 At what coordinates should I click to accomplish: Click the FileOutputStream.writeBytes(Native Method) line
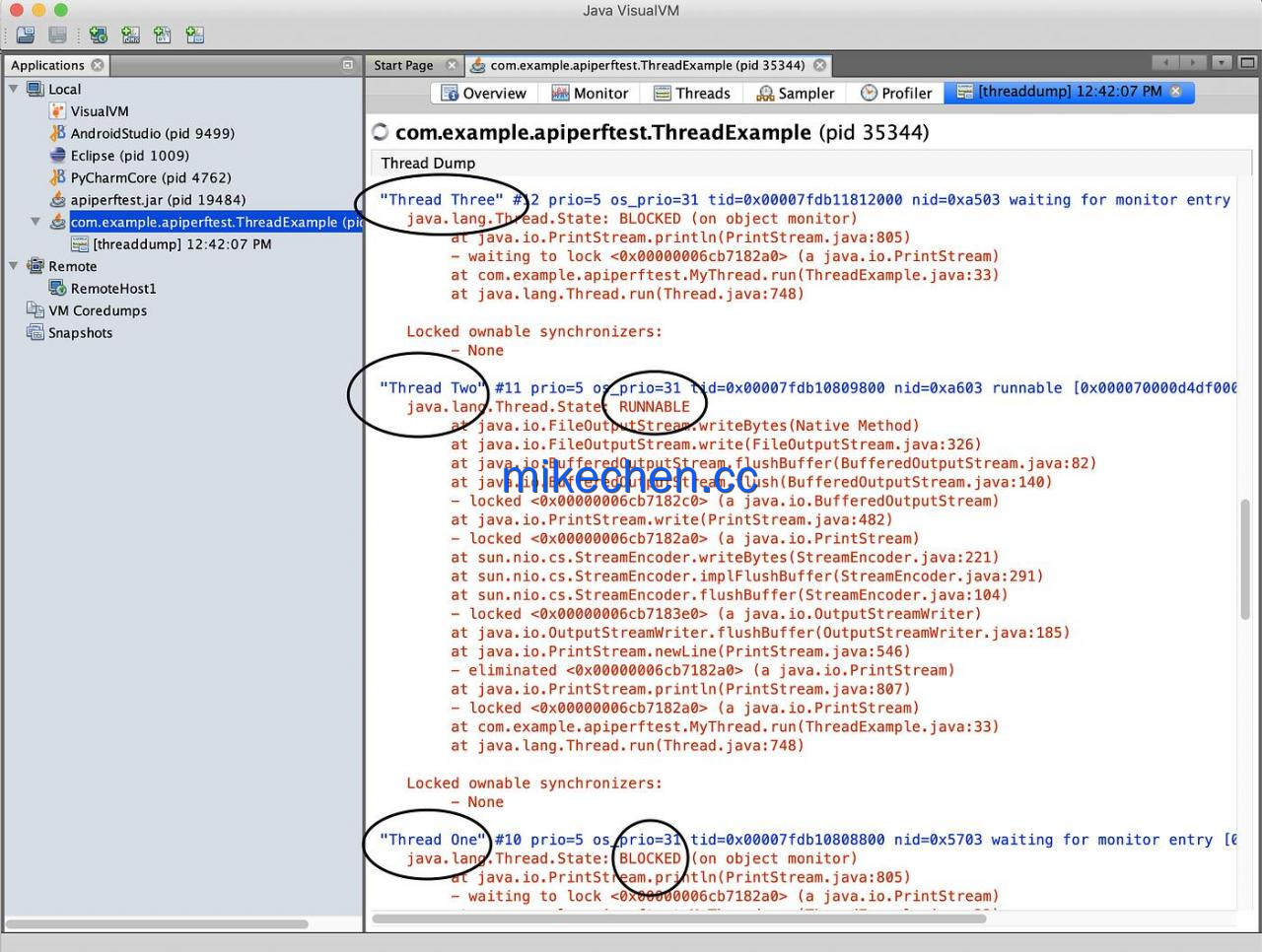coord(685,426)
